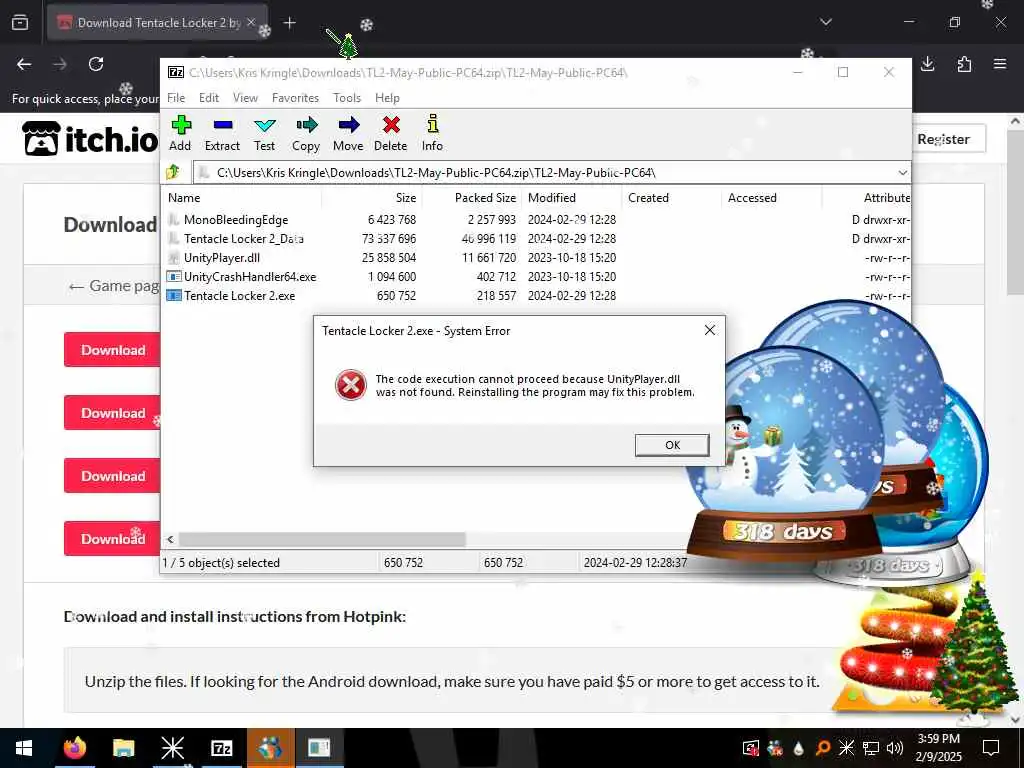Image resolution: width=1024 pixels, height=768 pixels.
Task: Open the 7-Zip File menu
Action: (x=176, y=98)
